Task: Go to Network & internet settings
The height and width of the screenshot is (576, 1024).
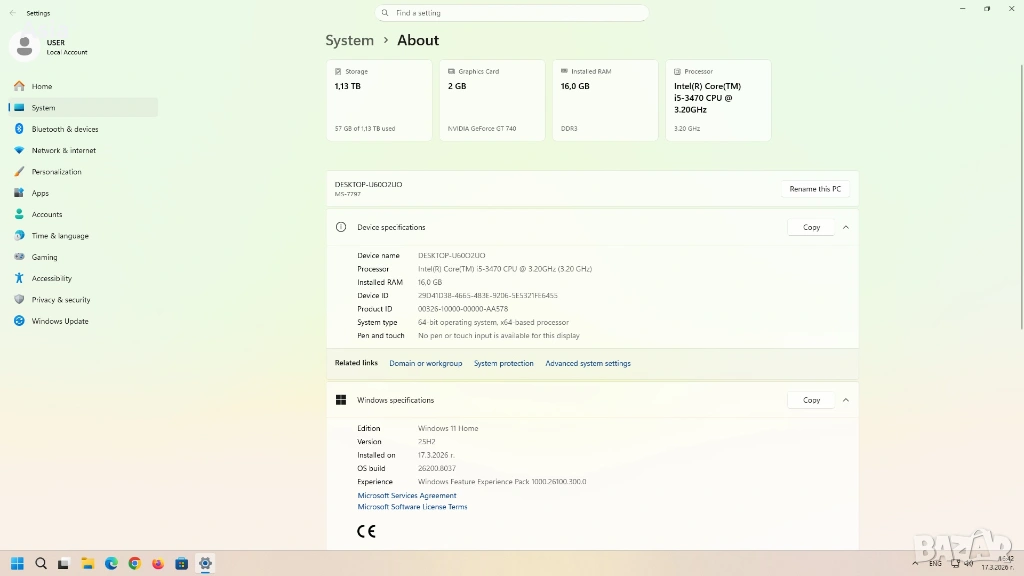Action: (63, 150)
